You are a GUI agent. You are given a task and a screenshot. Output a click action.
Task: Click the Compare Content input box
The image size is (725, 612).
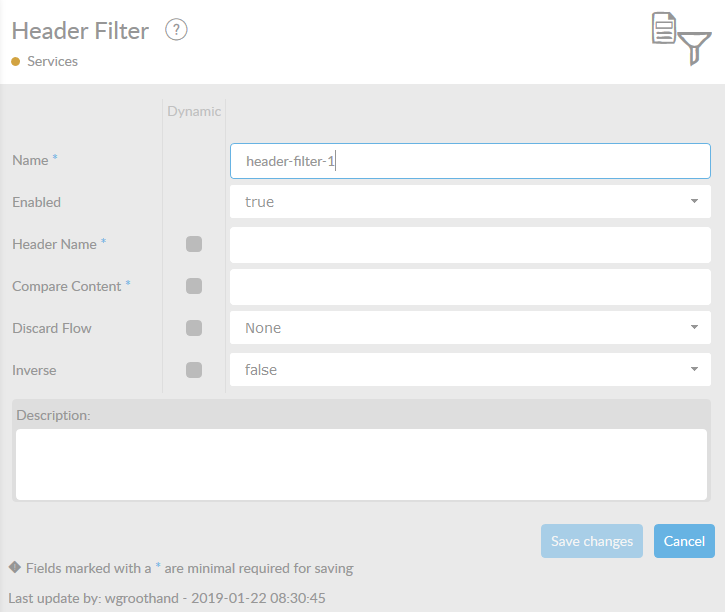[x=470, y=286]
